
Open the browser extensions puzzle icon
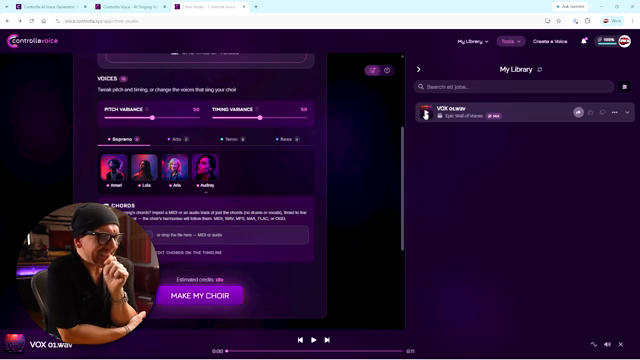click(x=588, y=21)
